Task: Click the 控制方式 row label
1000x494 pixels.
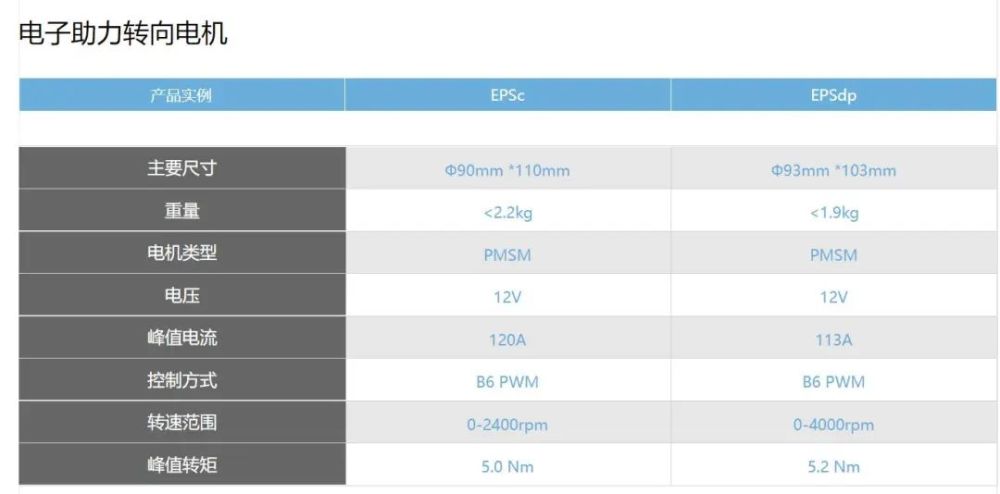Action: click(x=182, y=381)
